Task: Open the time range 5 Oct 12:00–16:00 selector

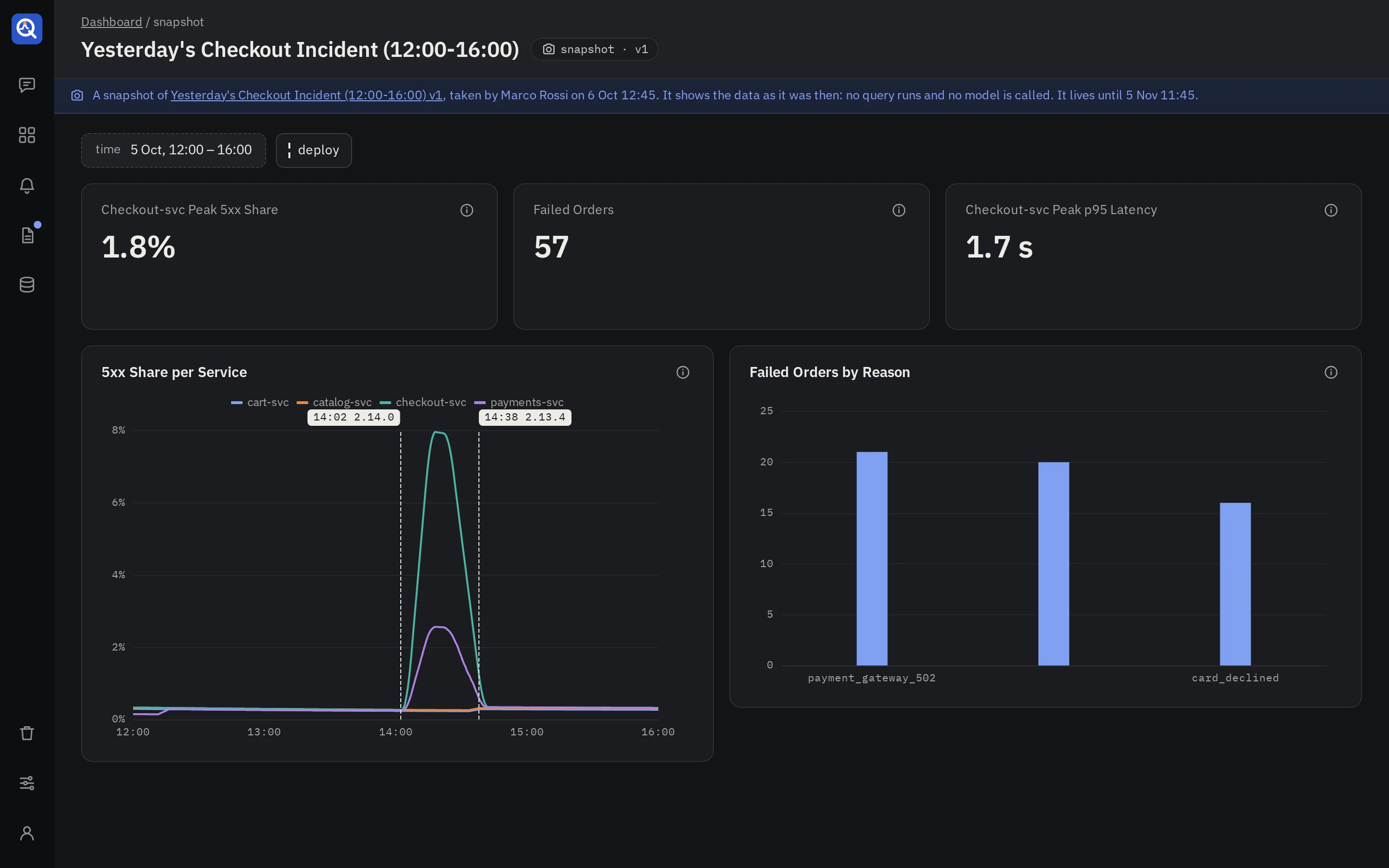Action: point(173,150)
